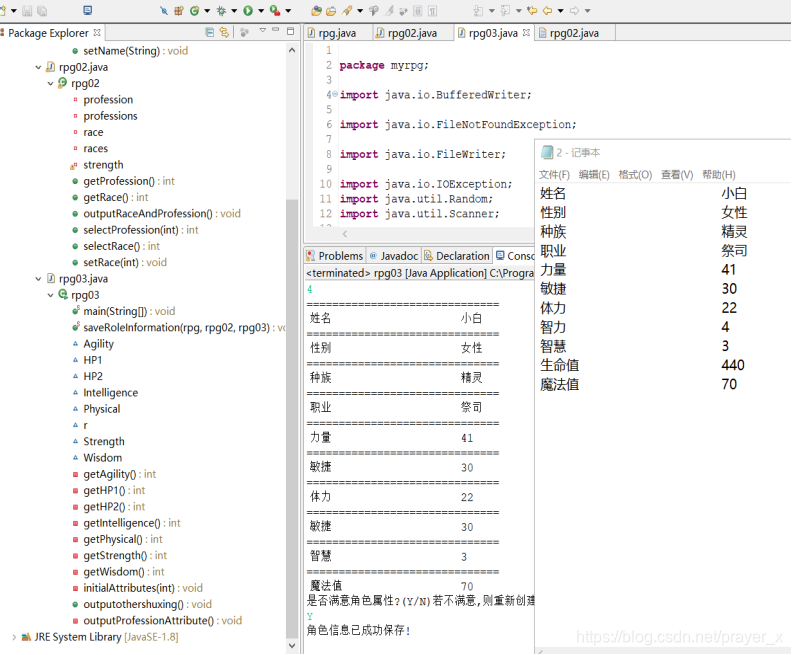The width and height of the screenshot is (792, 655).
Task: Click the Previous Annotation toolbar icon
Action: tap(505, 11)
